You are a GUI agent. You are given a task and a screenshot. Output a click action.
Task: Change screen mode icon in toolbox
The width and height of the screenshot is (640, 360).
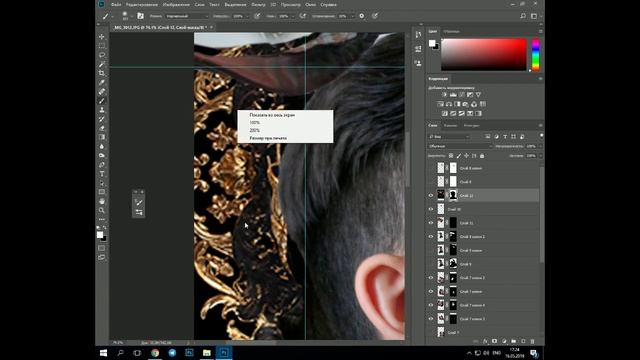point(102,257)
